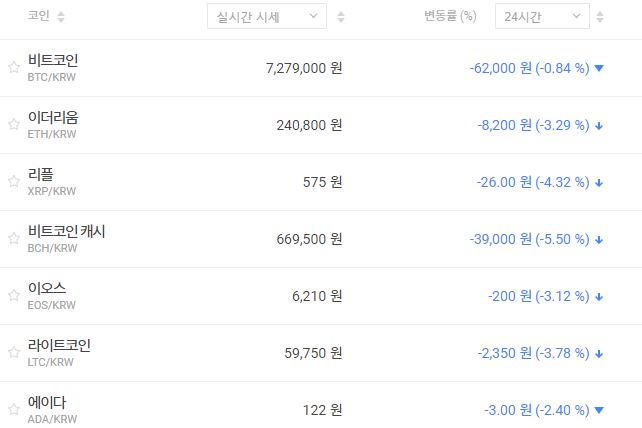Open the 에이다 coin name link
Image resolution: width=642 pixels, height=428 pixels.
coord(47,403)
